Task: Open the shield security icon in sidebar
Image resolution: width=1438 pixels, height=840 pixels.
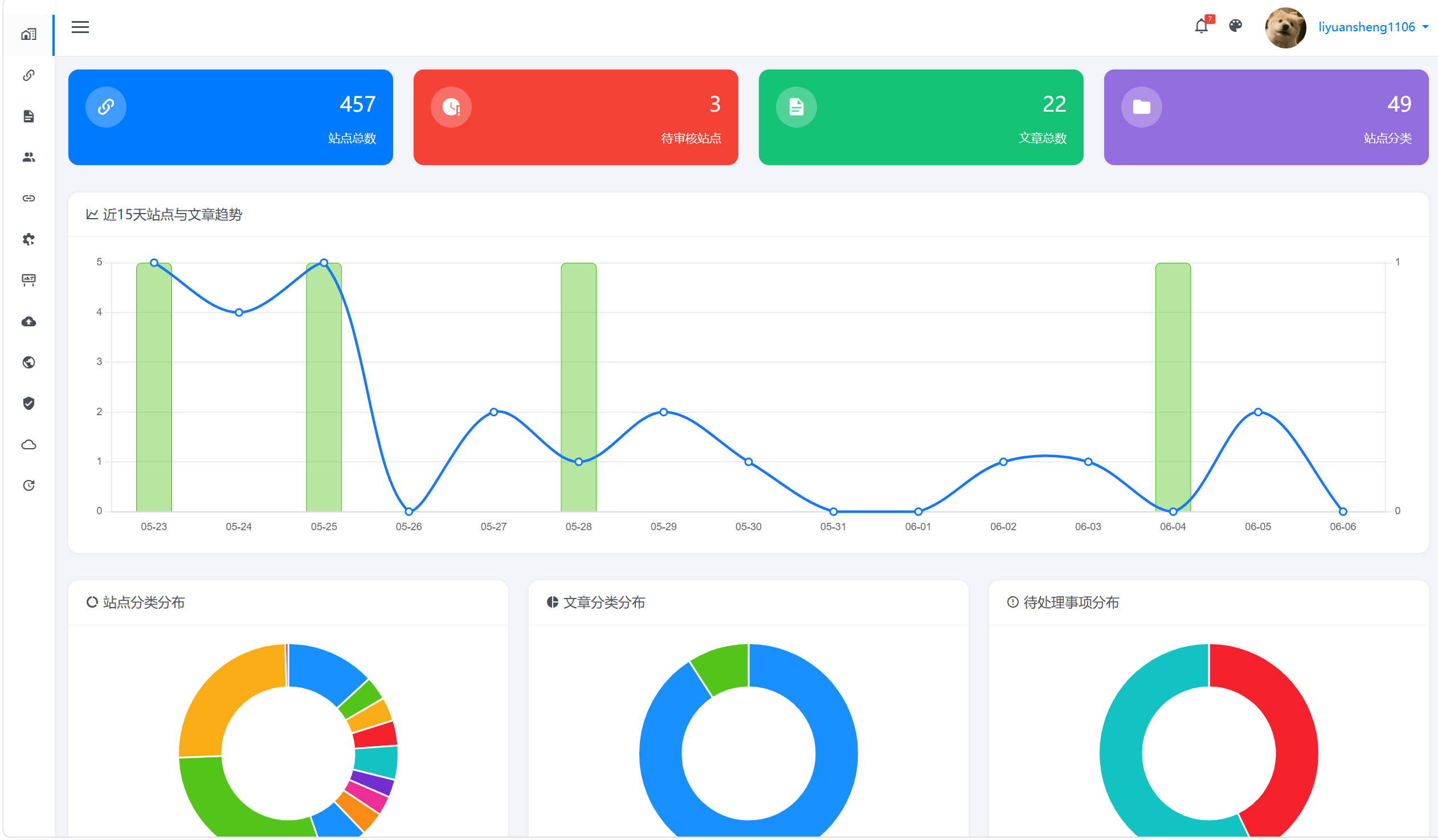Action: 28,404
